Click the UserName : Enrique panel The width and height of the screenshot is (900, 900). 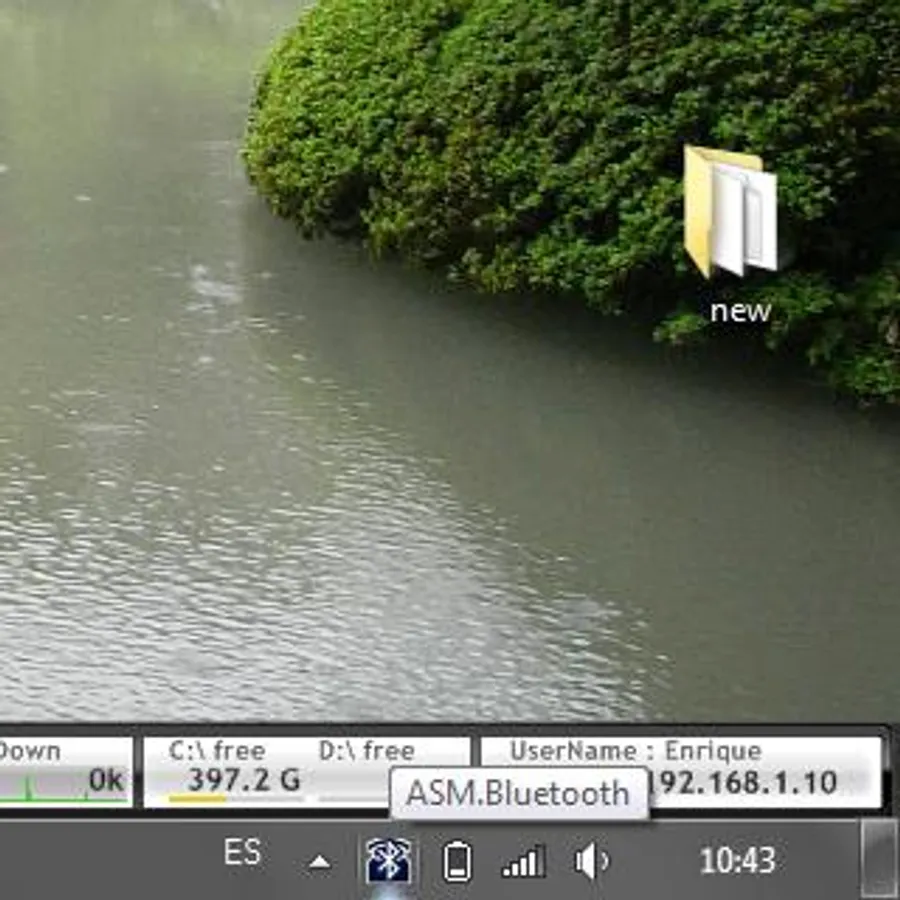(681, 772)
